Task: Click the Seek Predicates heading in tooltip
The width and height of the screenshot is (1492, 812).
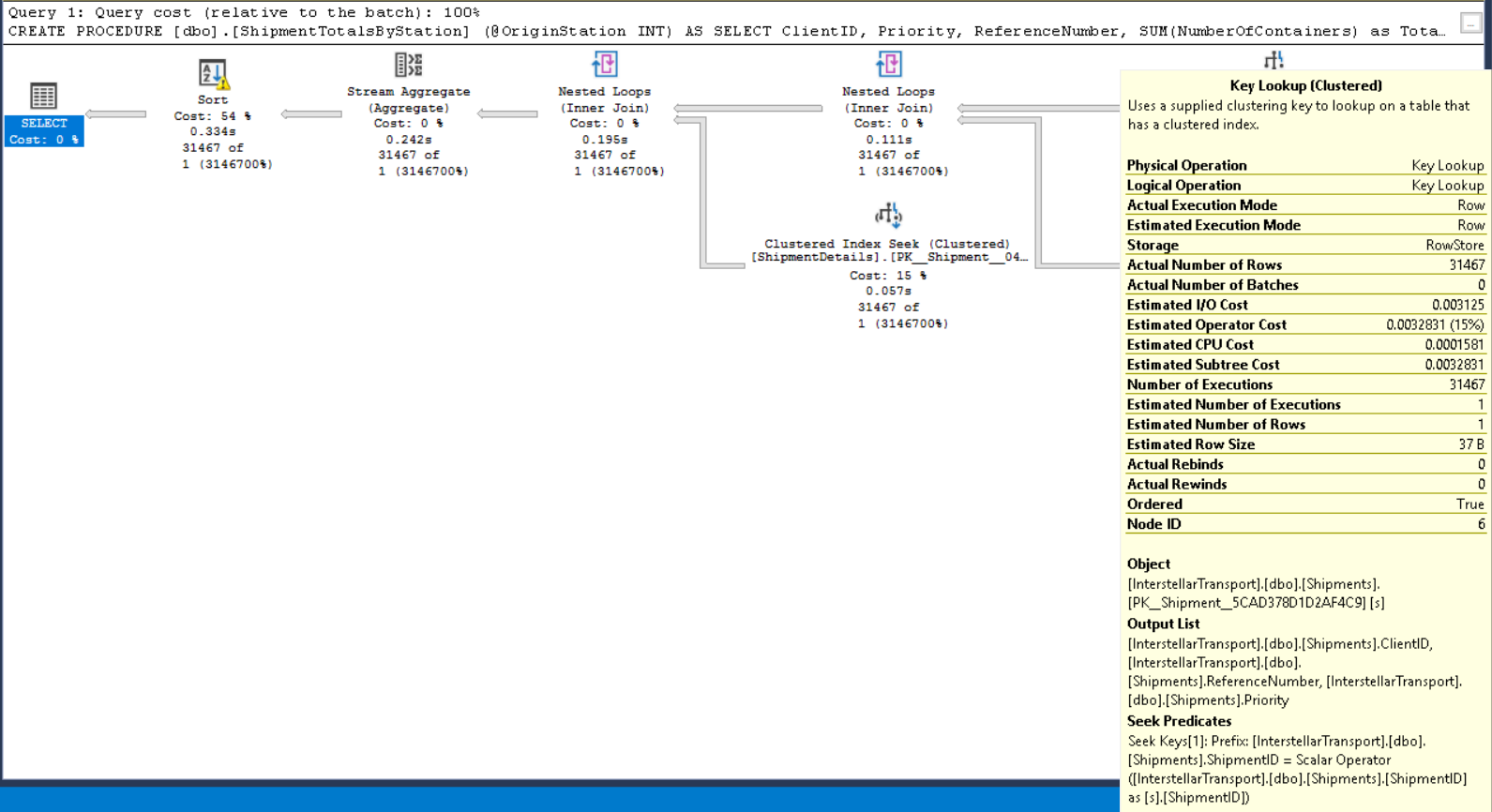Action: [x=1179, y=721]
